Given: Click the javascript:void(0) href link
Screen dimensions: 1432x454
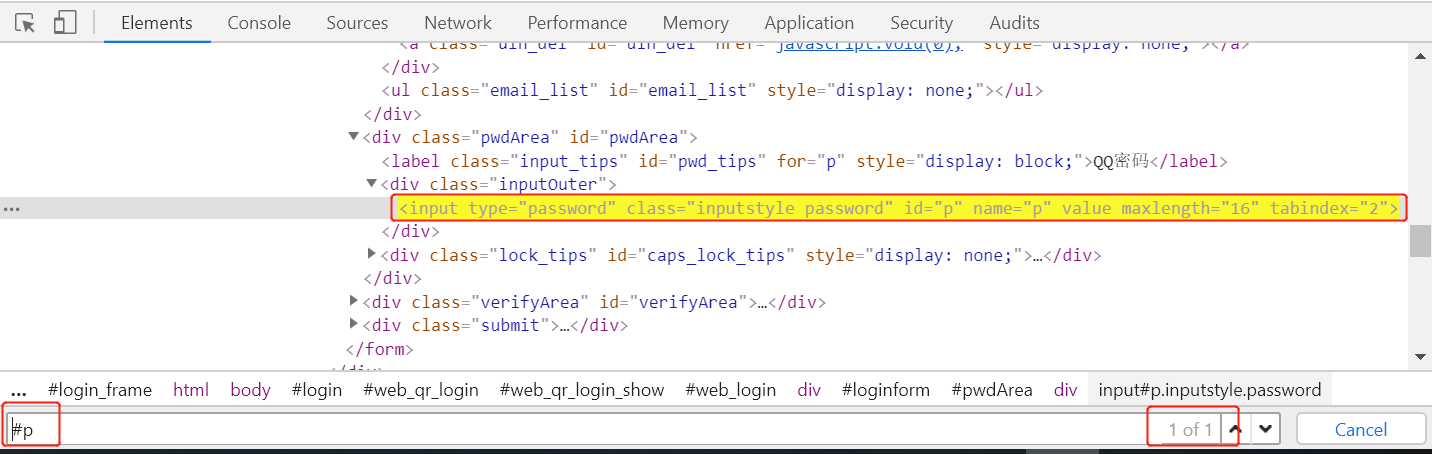Looking at the screenshot, I should point(869,45).
